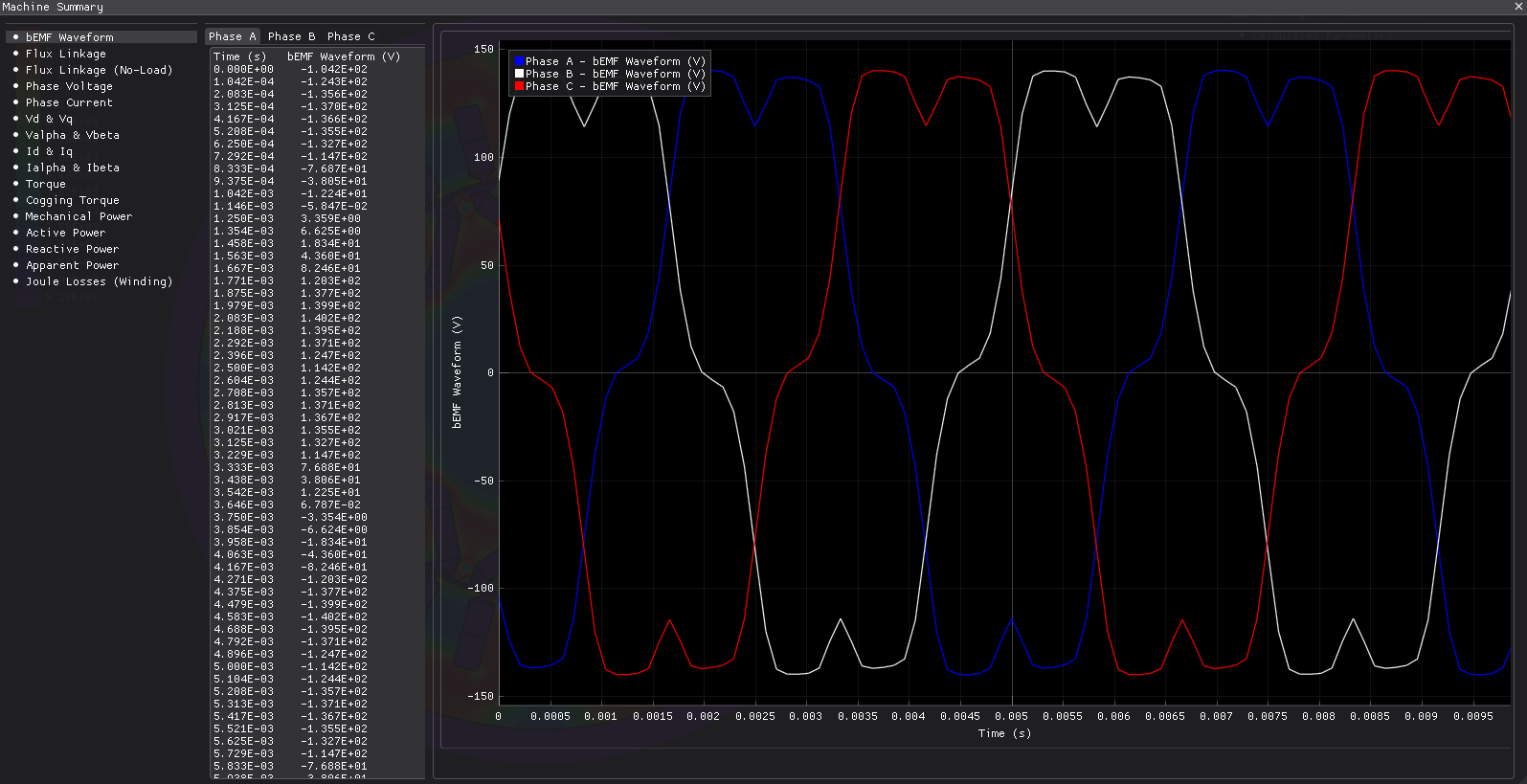The image size is (1527, 784).
Task: Click x-axis tick 0.0095
Action: pyautogui.click(x=1472, y=716)
